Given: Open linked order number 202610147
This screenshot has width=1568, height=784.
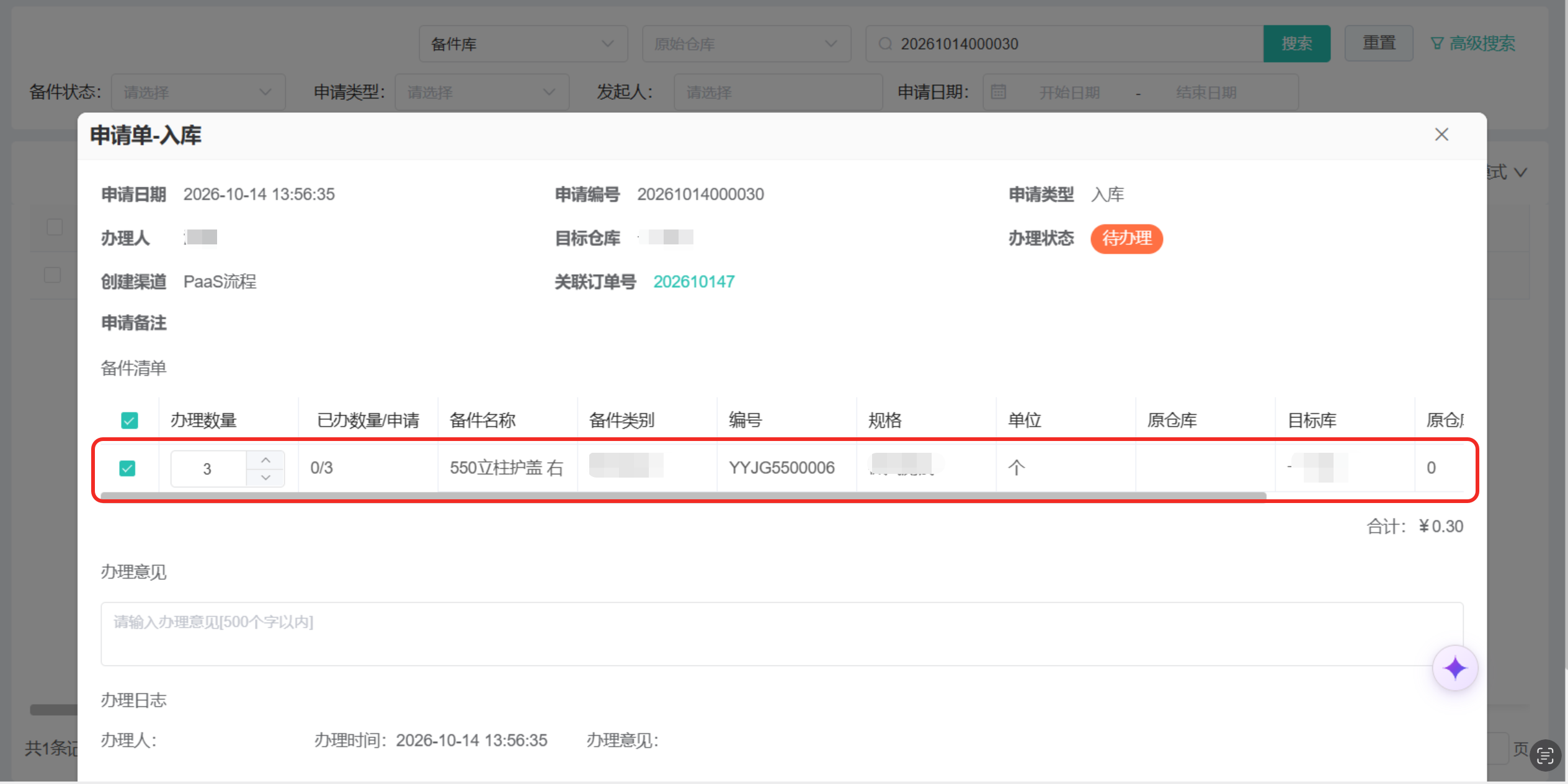Looking at the screenshot, I should (694, 282).
